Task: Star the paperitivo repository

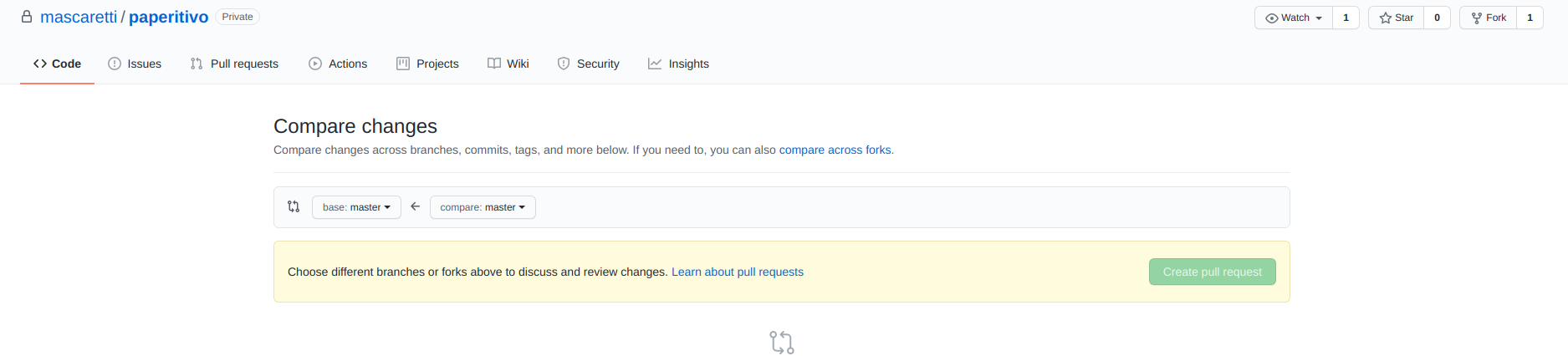Action: pos(1396,18)
